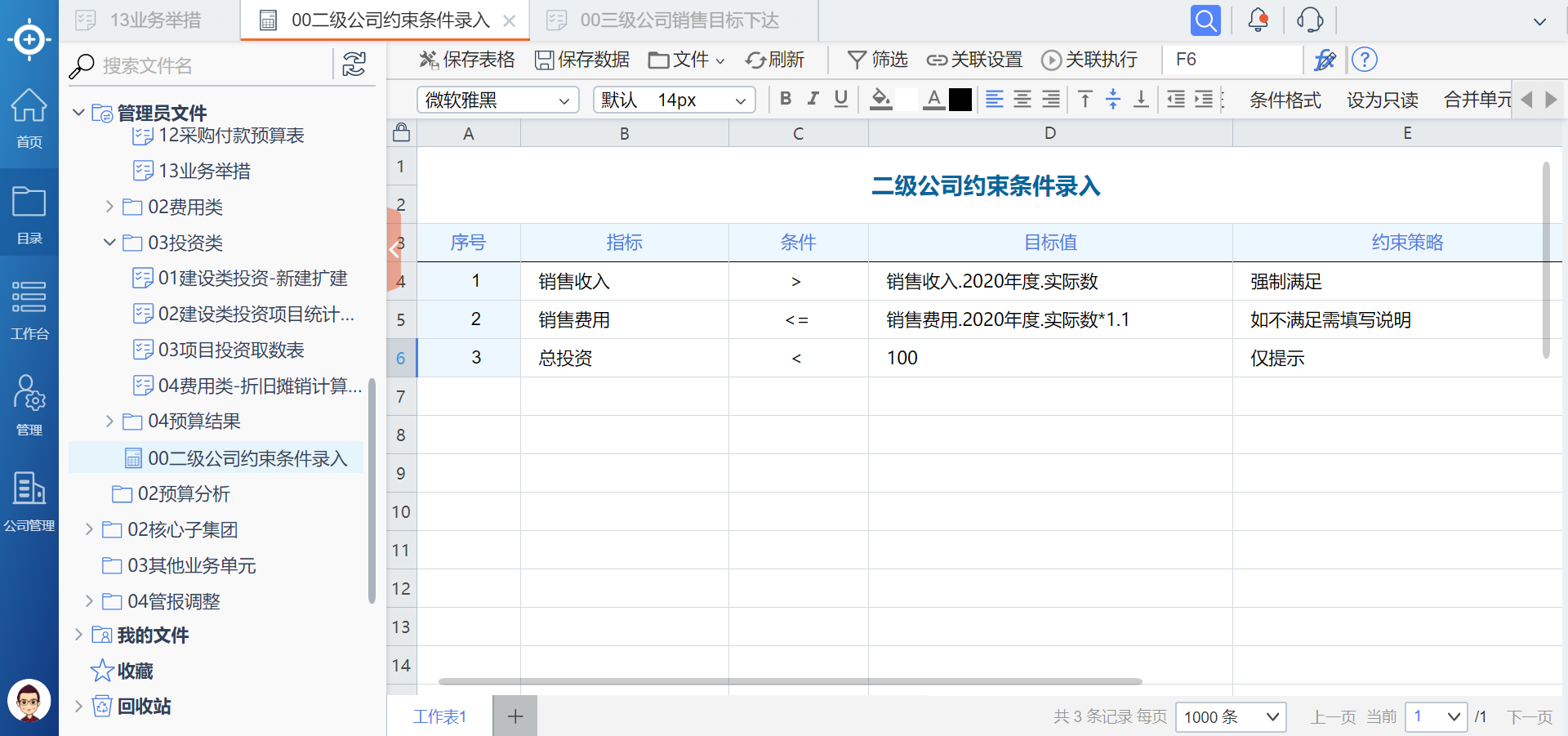The image size is (1568, 736).
Task: Open the notification bell
Action: (x=1258, y=20)
